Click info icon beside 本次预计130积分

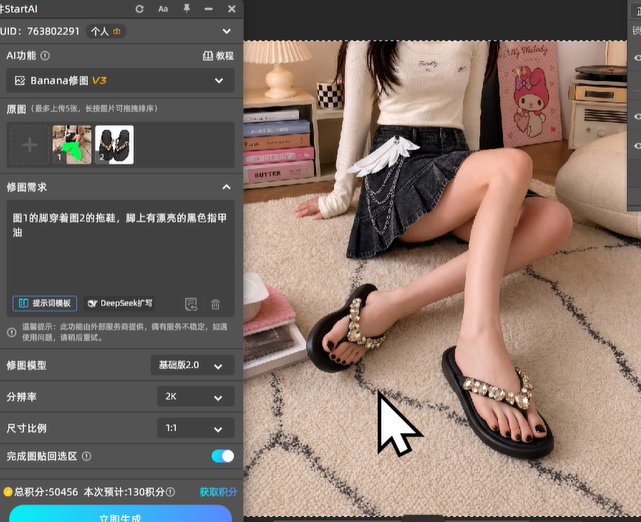coord(170,492)
